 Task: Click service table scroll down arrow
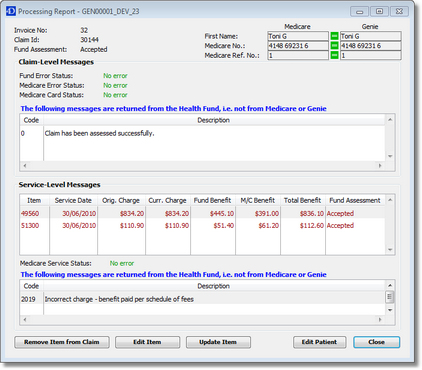(390, 250)
